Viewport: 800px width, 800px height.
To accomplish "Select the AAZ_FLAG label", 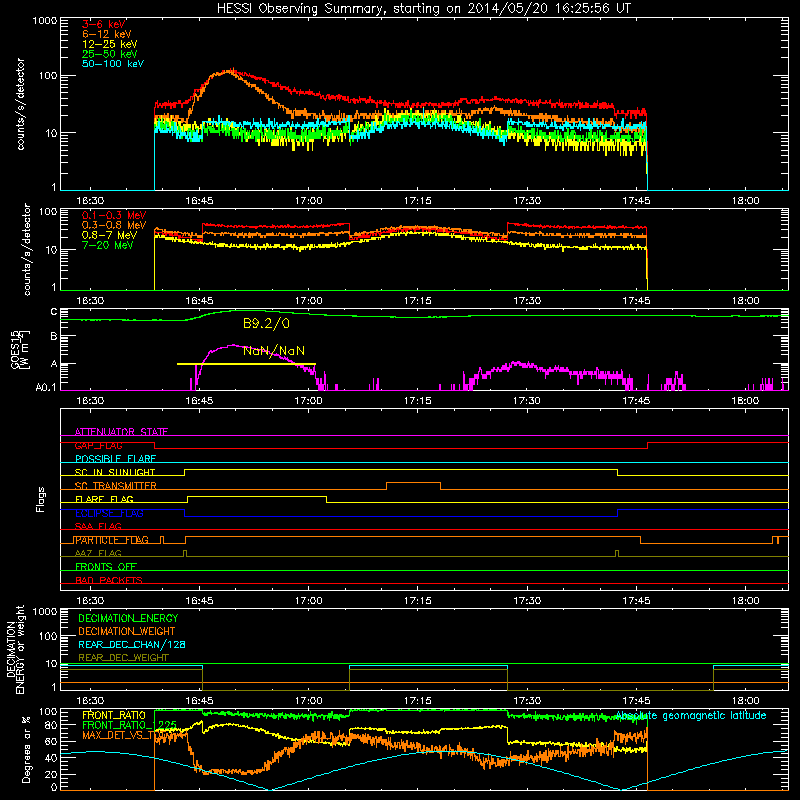I will (x=98, y=553).
